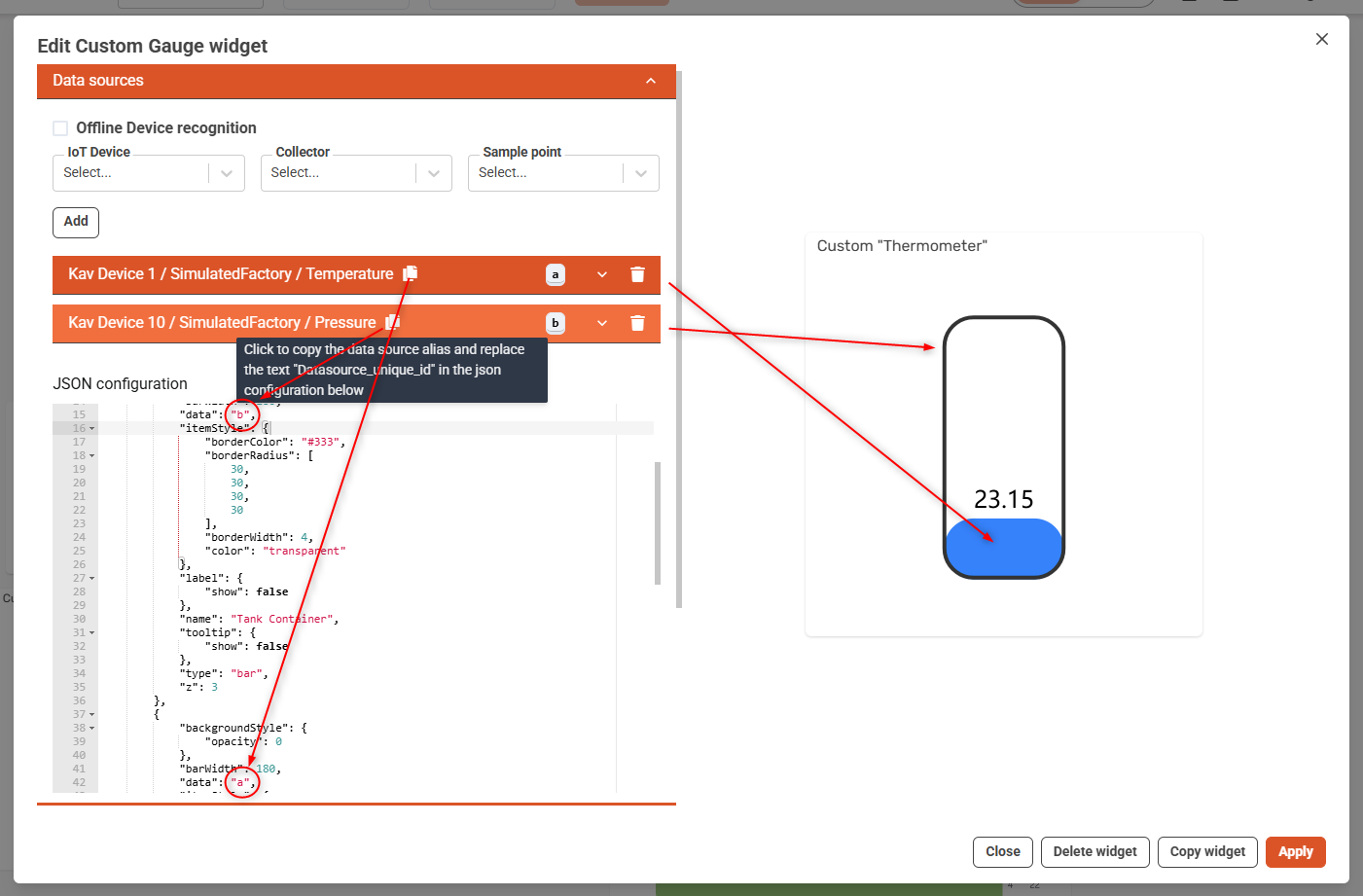This screenshot has height=896, width=1363.
Task: Click the alias badge "b" on Pressure source
Action: point(555,323)
